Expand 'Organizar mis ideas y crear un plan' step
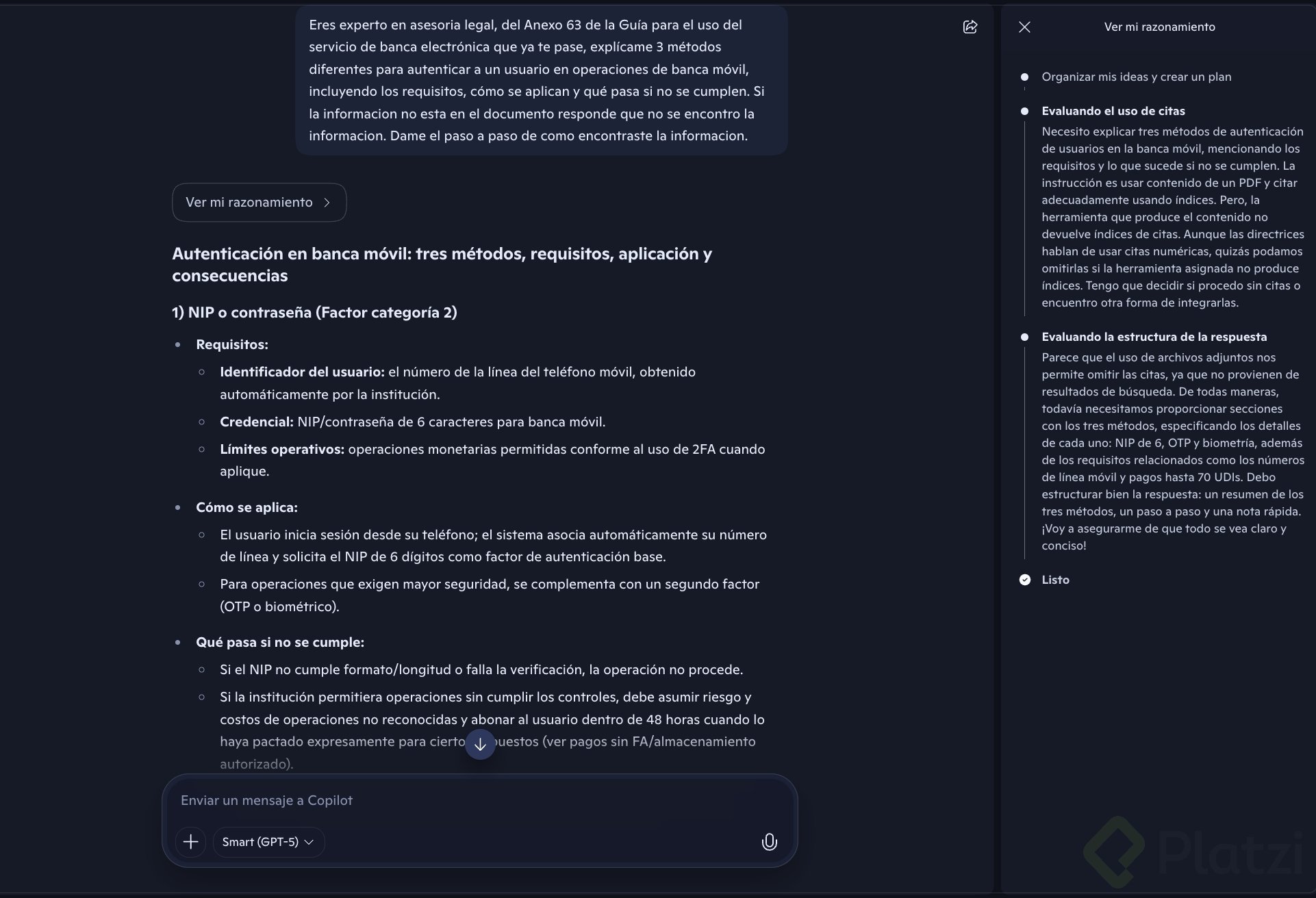 pos(1136,77)
